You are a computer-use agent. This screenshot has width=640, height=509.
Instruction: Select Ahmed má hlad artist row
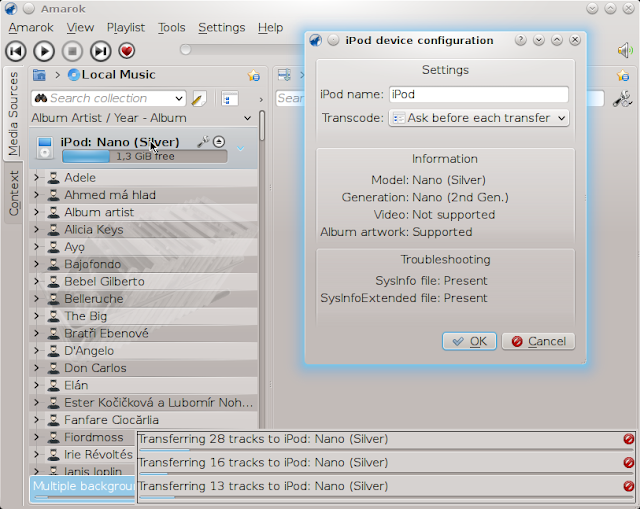point(143,195)
